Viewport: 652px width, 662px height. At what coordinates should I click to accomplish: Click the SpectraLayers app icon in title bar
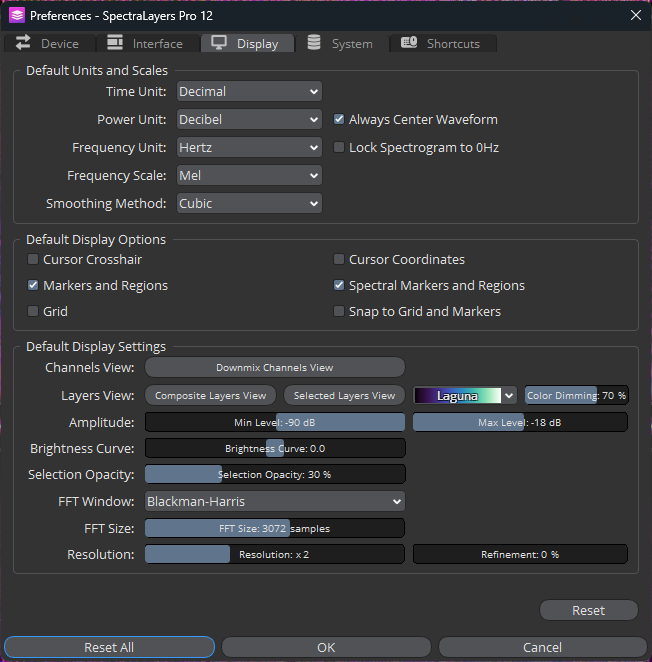pyautogui.click(x=16, y=15)
